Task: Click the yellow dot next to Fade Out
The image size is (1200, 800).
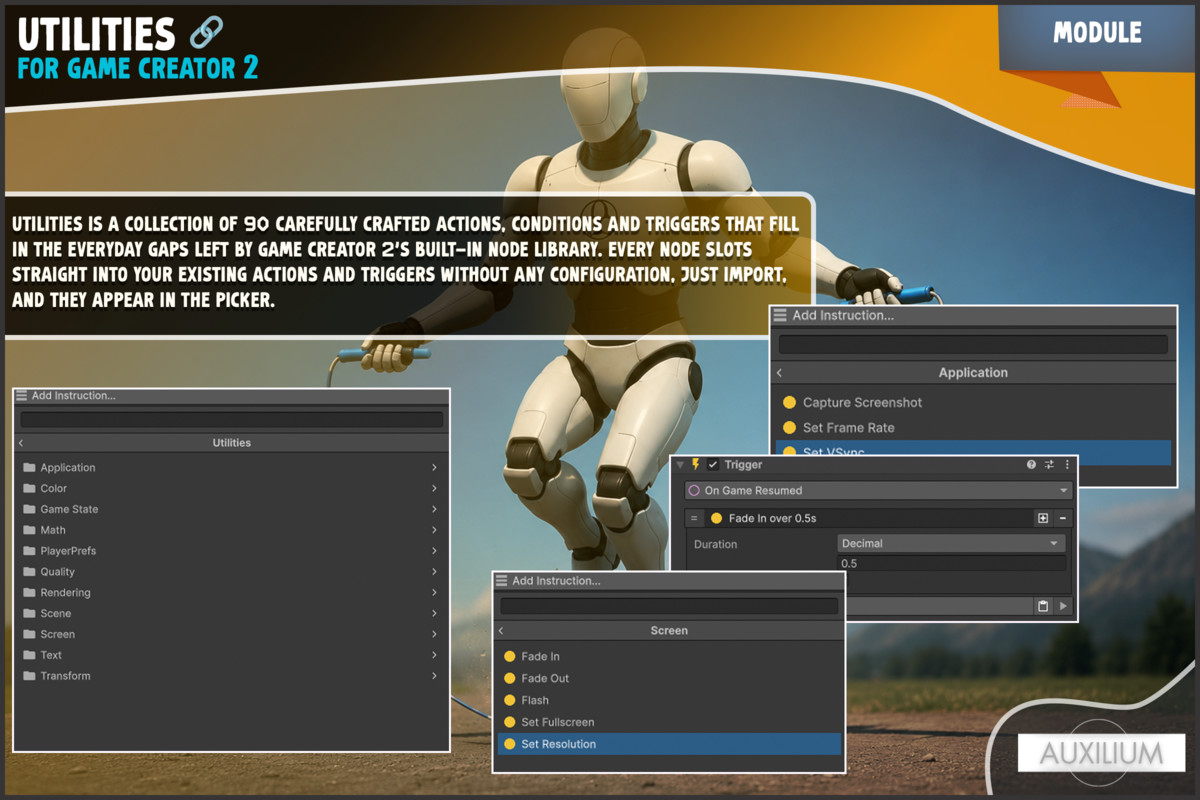Action: tap(509, 678)
